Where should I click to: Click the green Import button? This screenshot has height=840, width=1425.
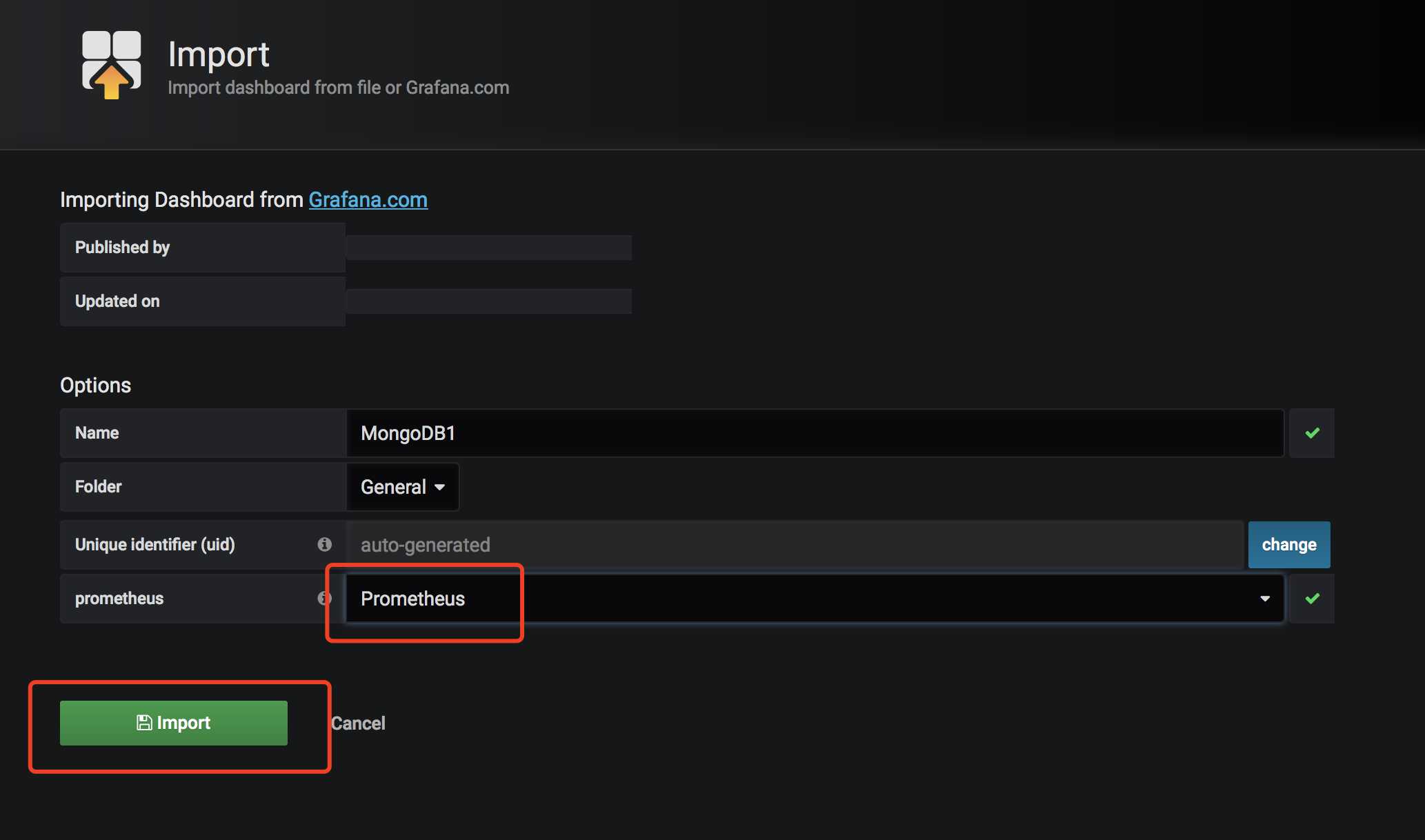[x=174, y=723]
